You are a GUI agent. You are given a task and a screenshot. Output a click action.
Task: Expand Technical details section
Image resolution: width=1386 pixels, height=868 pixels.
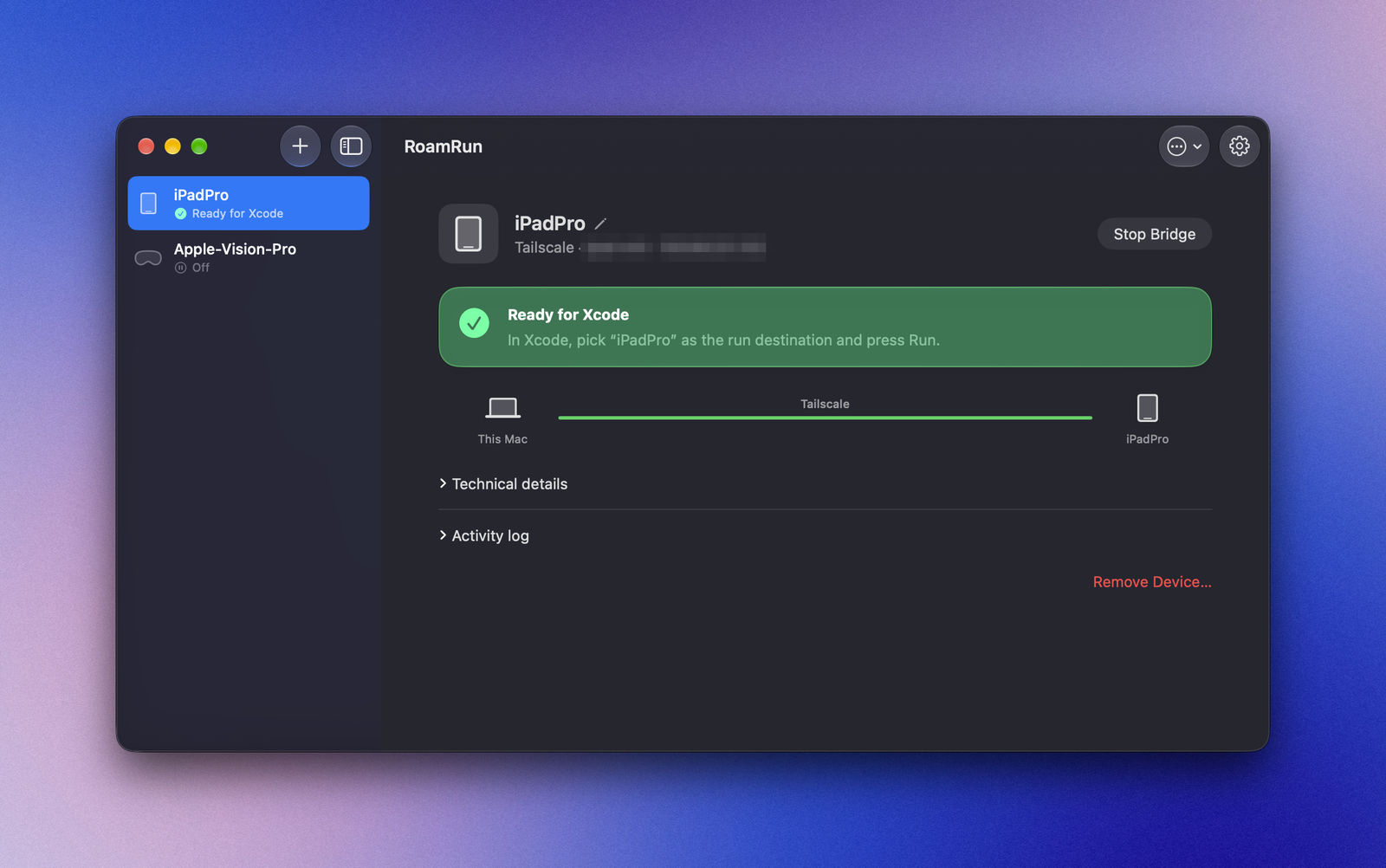[x=503, y=483]
